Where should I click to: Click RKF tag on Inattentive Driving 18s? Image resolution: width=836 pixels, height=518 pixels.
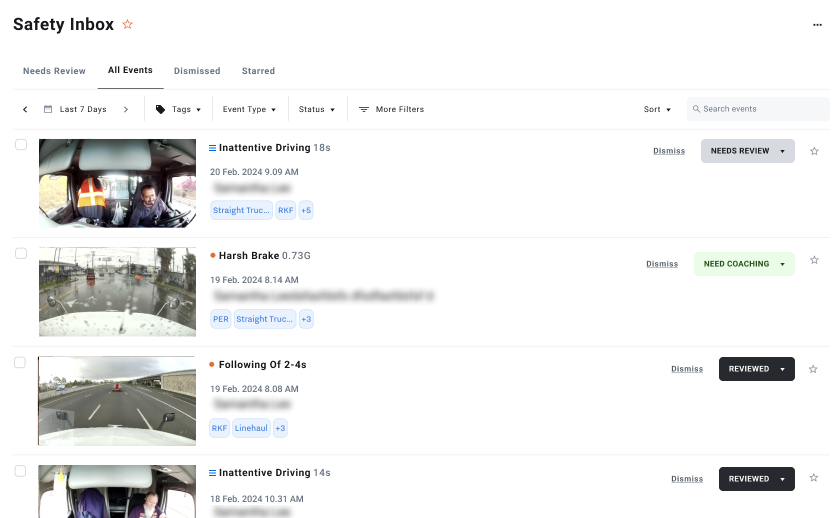coord(286,210)
